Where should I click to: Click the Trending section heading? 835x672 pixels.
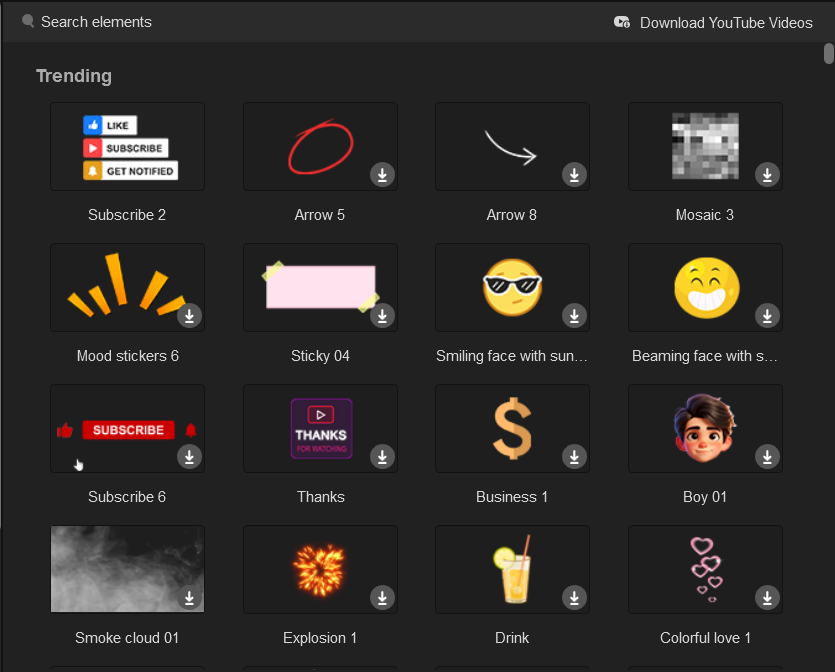(74, 76)
